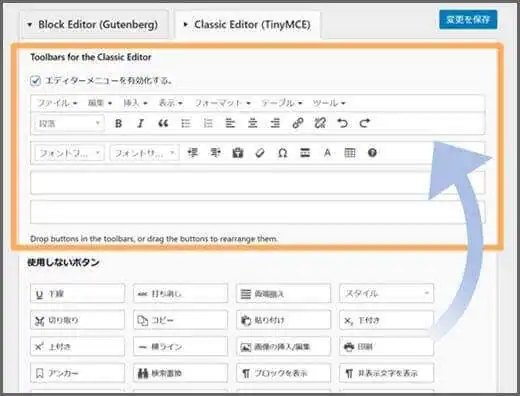Click the Redo arrow icon

coord(365,123)
